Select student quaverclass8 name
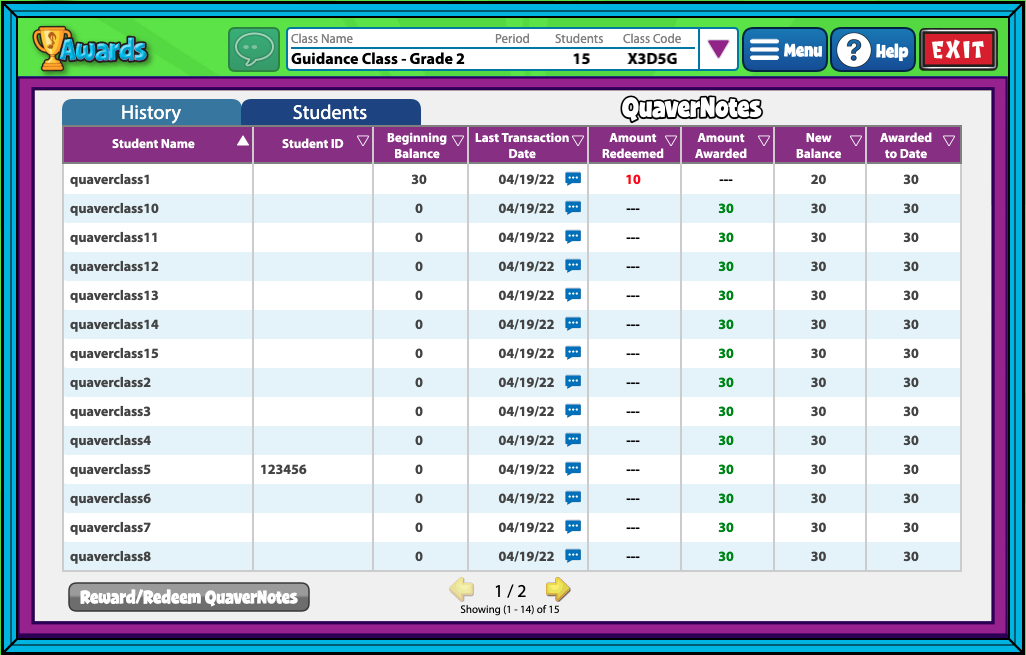Screen dimensions: 1026x655 [x=110, y=556]
